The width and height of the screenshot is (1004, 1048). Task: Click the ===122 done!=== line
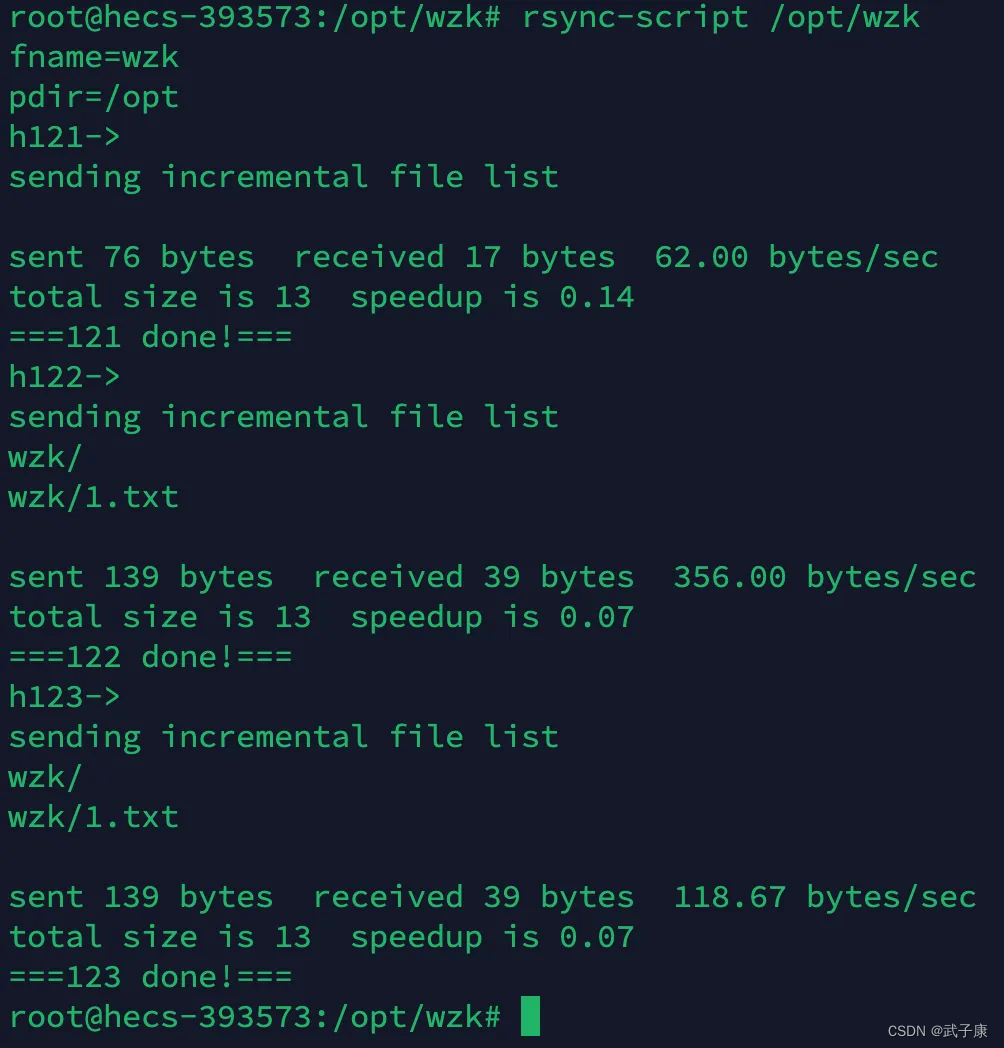coord(150,657)
